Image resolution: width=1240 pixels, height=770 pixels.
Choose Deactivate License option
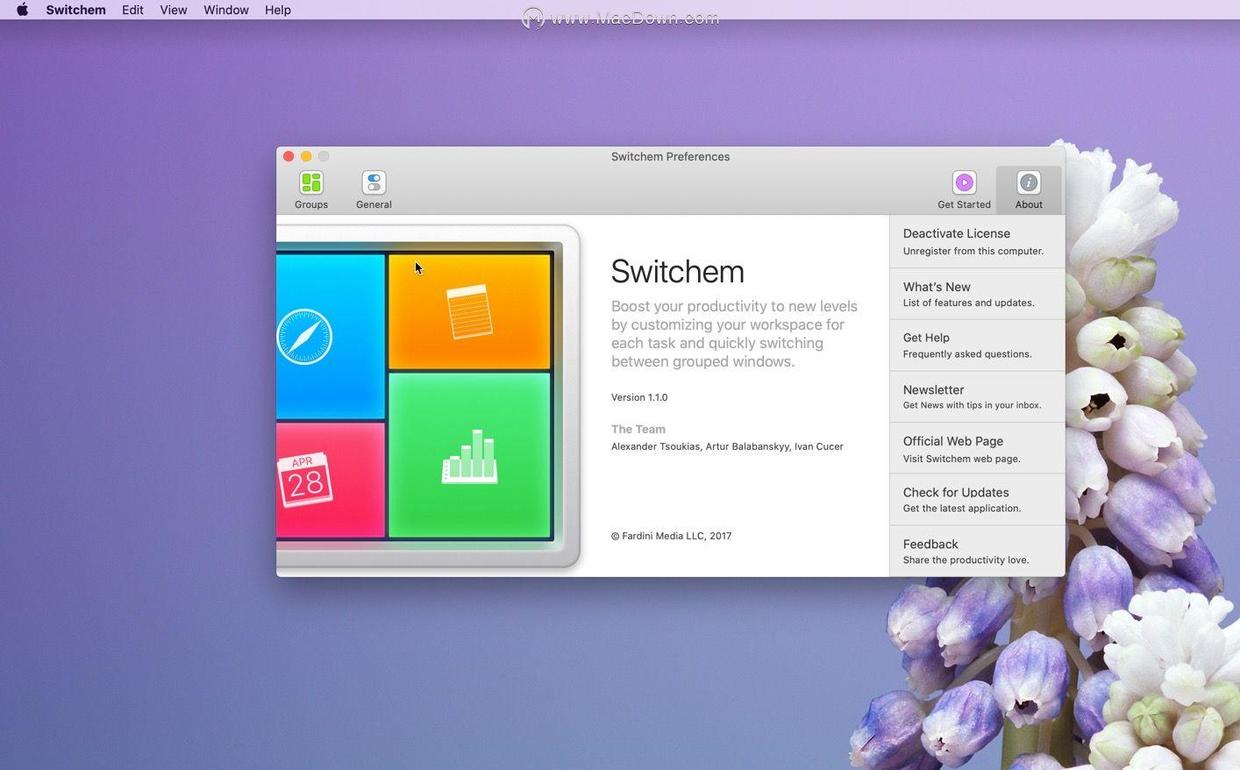click(977, 242)
